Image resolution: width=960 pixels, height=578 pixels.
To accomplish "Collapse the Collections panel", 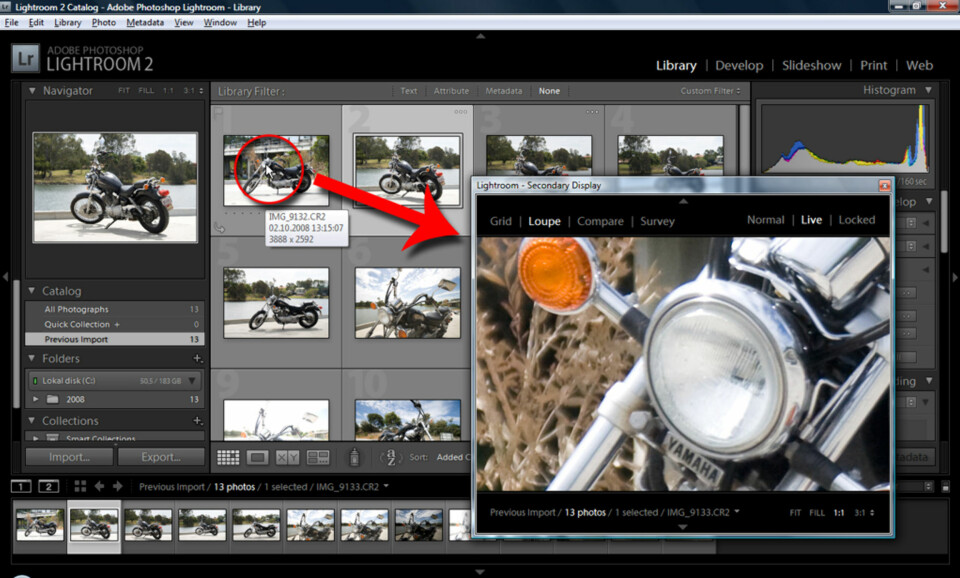I will tap(32, 421).
